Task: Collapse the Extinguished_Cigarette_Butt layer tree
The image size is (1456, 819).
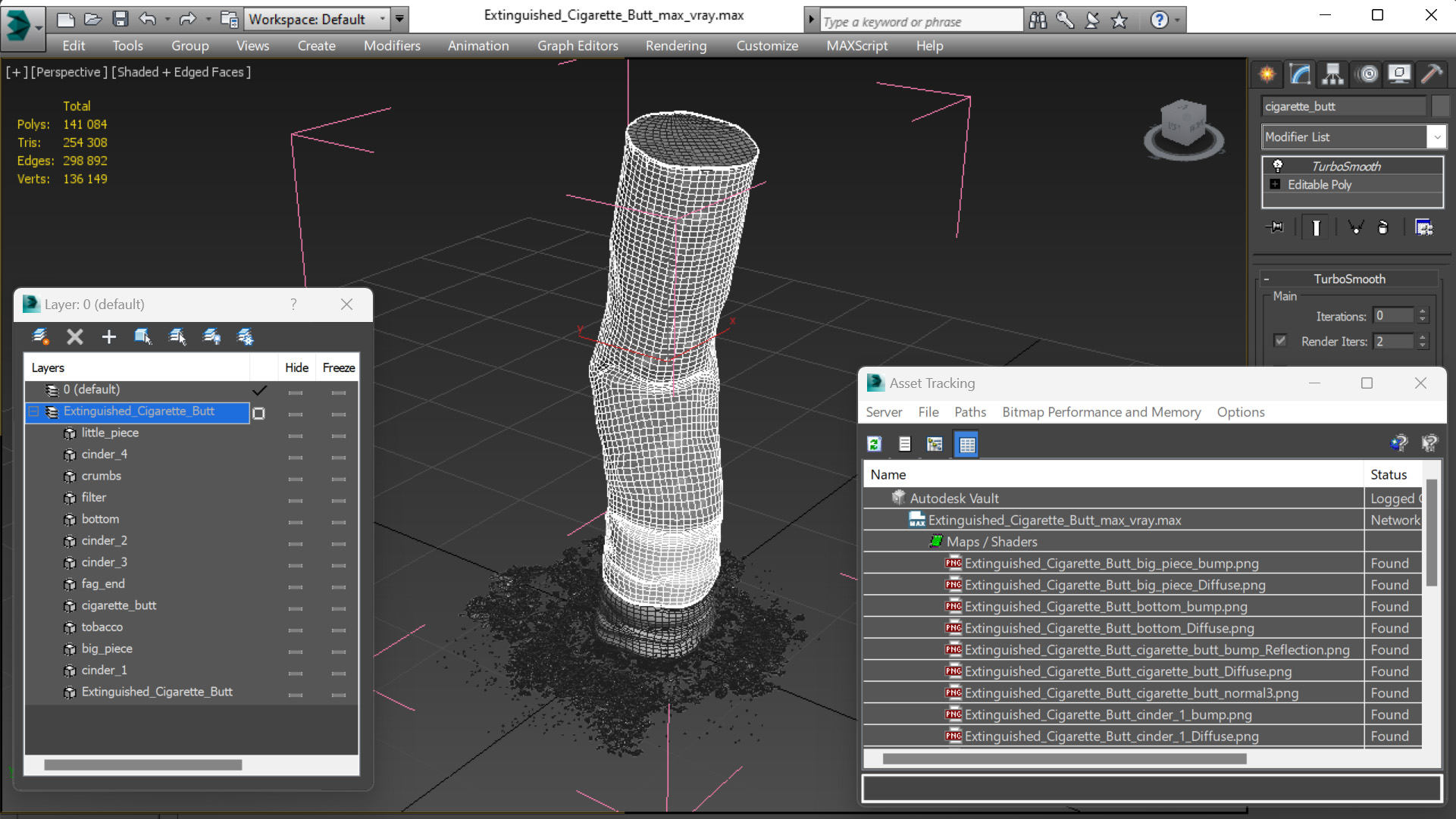Action: coord(34,411)
